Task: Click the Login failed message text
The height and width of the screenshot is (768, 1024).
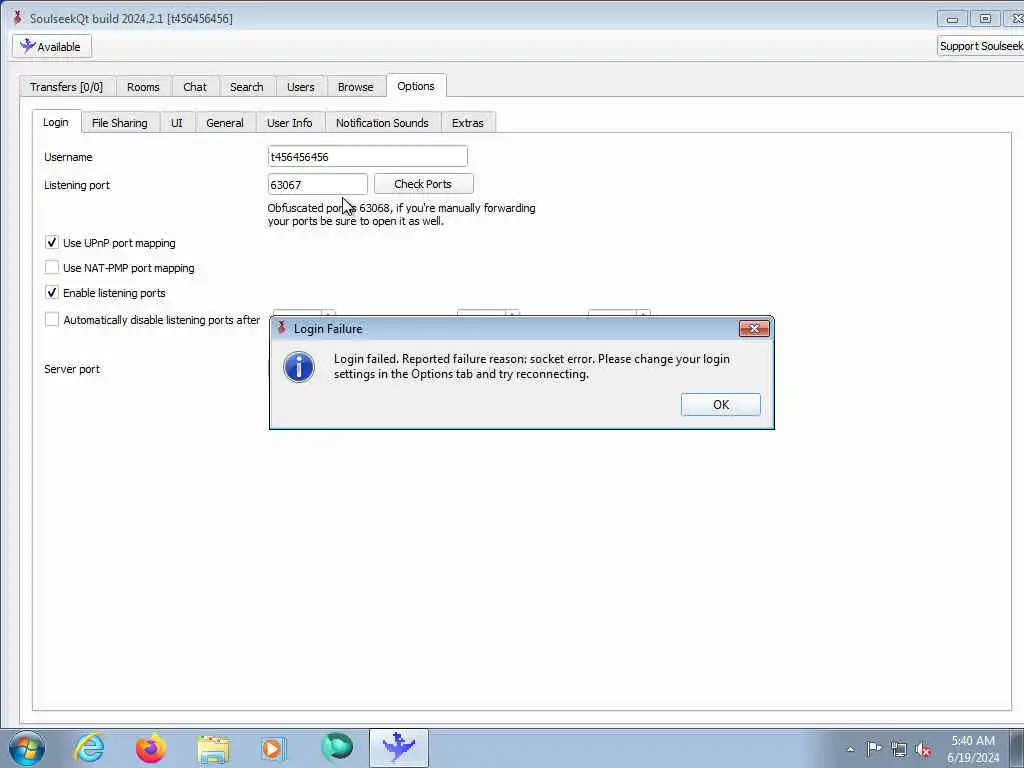Action: (x=532, y=366)
